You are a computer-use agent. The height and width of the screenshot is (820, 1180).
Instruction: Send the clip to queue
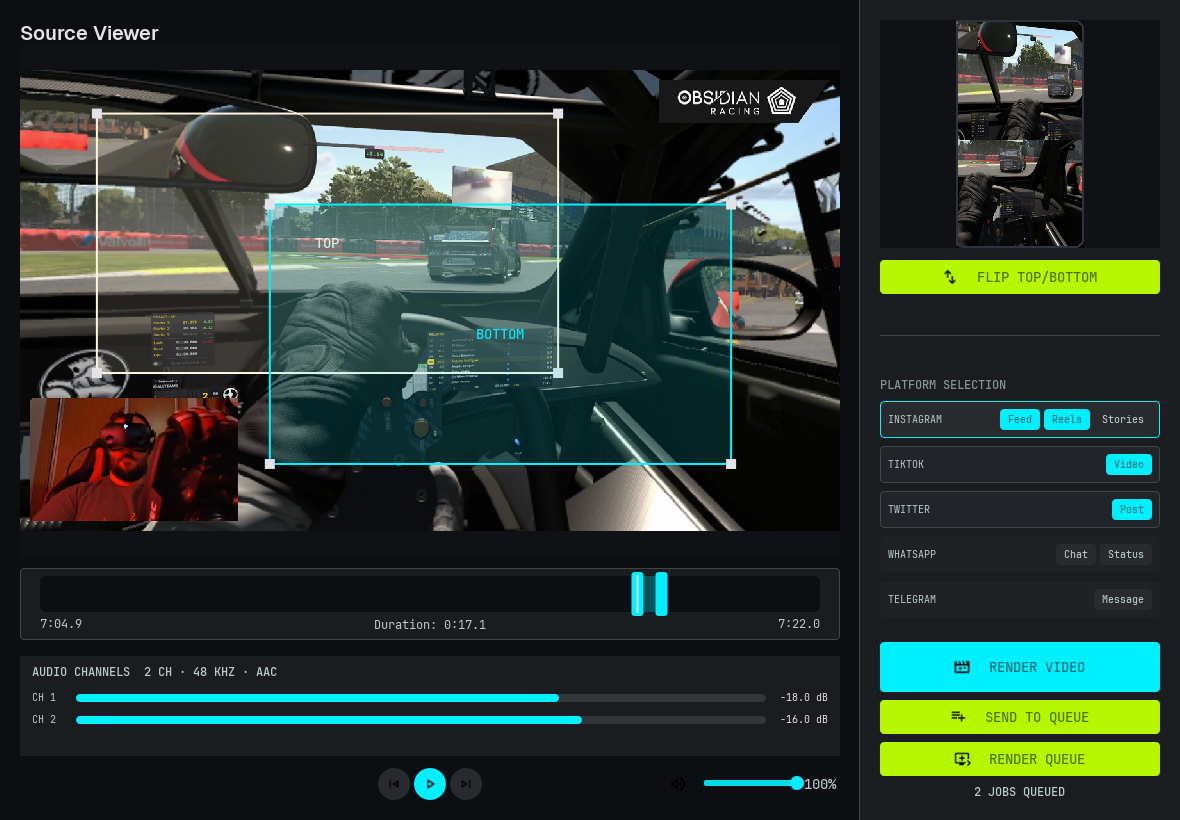[1020, 717]
